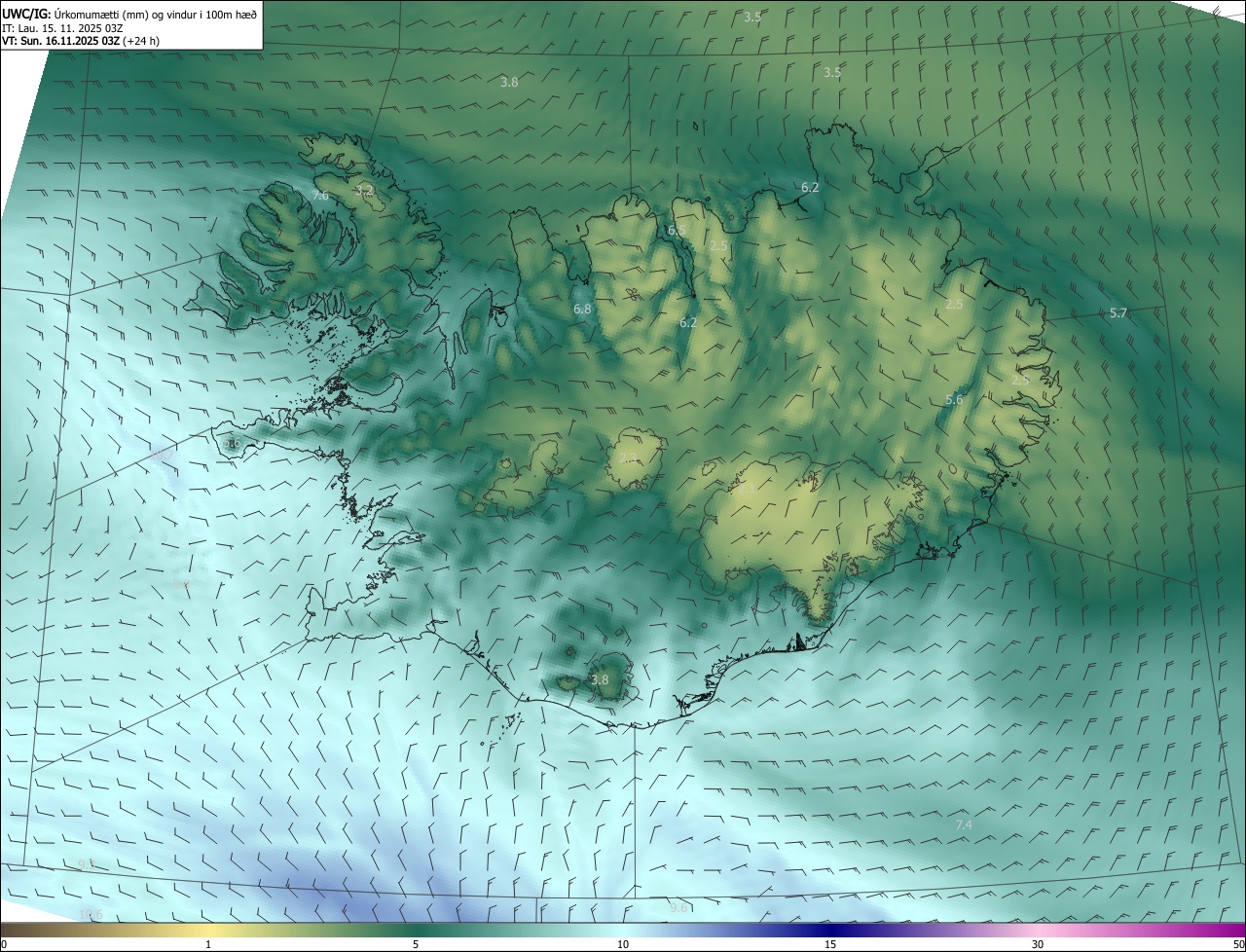The height and width of the screenshot is (952, 1246).
Task: Click the faint 8.8 value label over the sea
Action: (x=181, y=584)
